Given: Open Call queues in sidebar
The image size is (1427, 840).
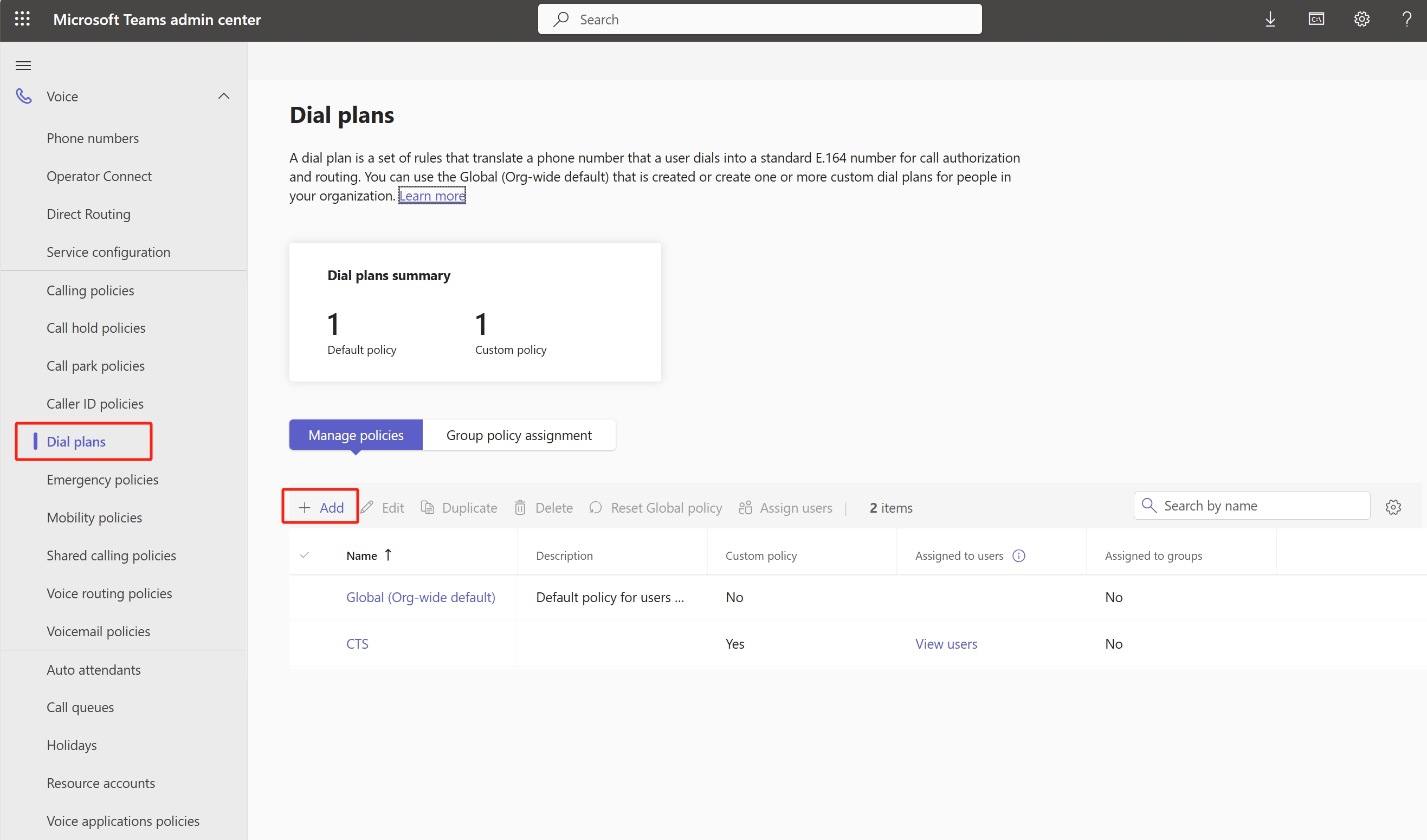Looking at the screenshot, I should [80, 707].
